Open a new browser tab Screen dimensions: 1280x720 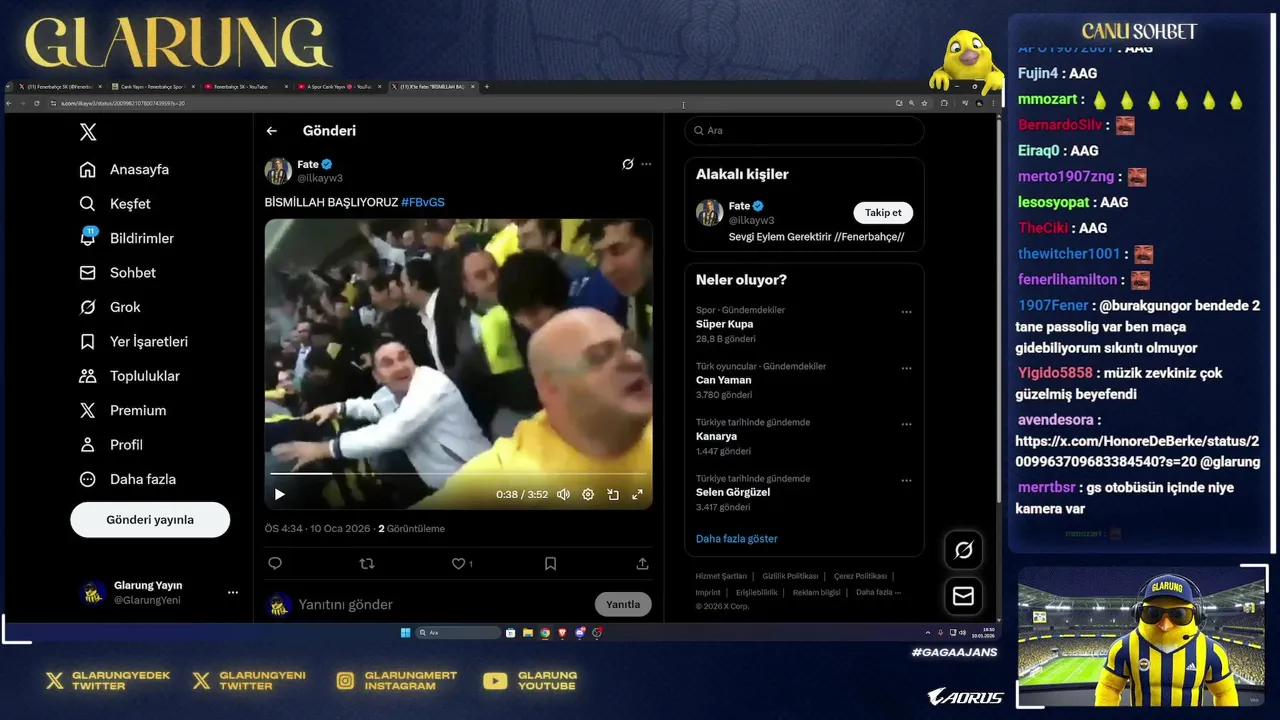click(487, 87)
